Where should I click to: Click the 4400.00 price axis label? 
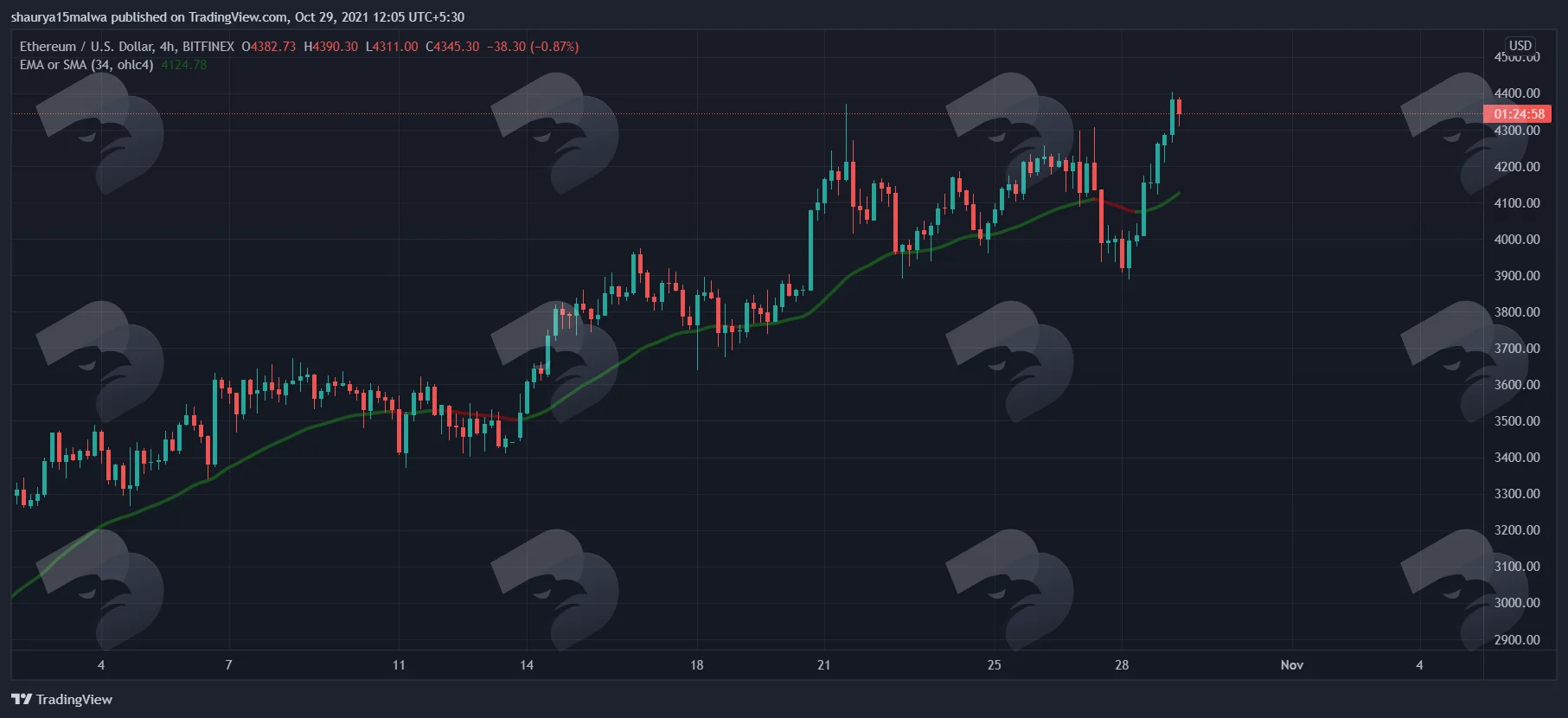(1517, 93)
